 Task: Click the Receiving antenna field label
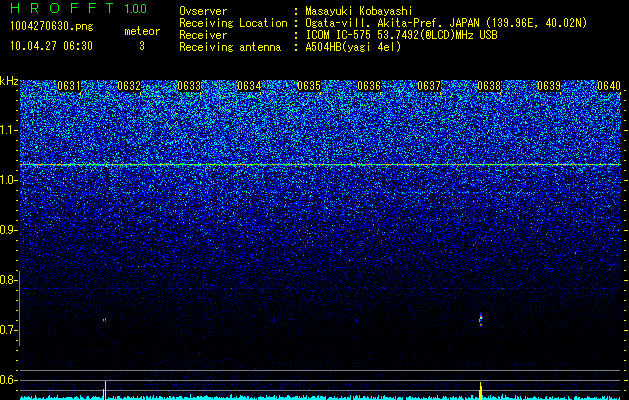(230, 47)
